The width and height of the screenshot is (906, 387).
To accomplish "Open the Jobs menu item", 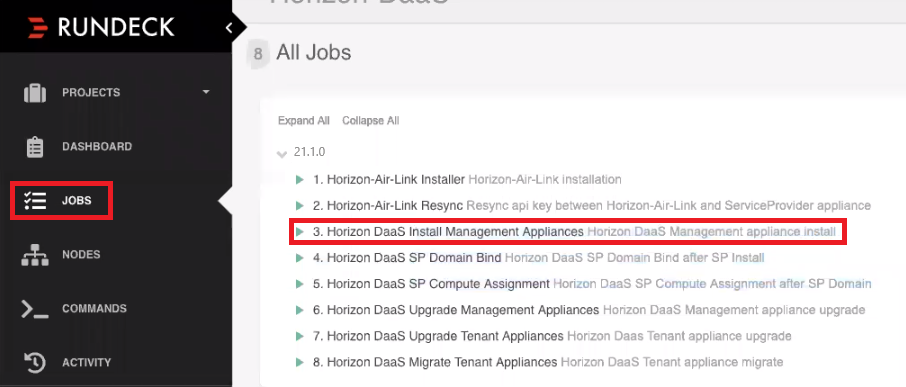I will pyautogui.click(x=77, y=201).
